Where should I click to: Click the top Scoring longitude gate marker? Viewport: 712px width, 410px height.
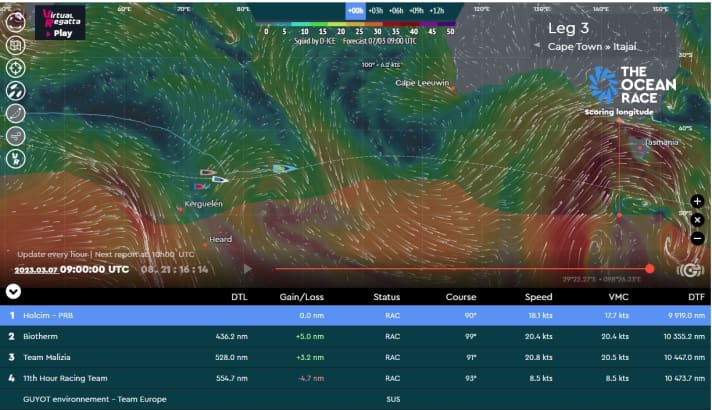(619, 120)
